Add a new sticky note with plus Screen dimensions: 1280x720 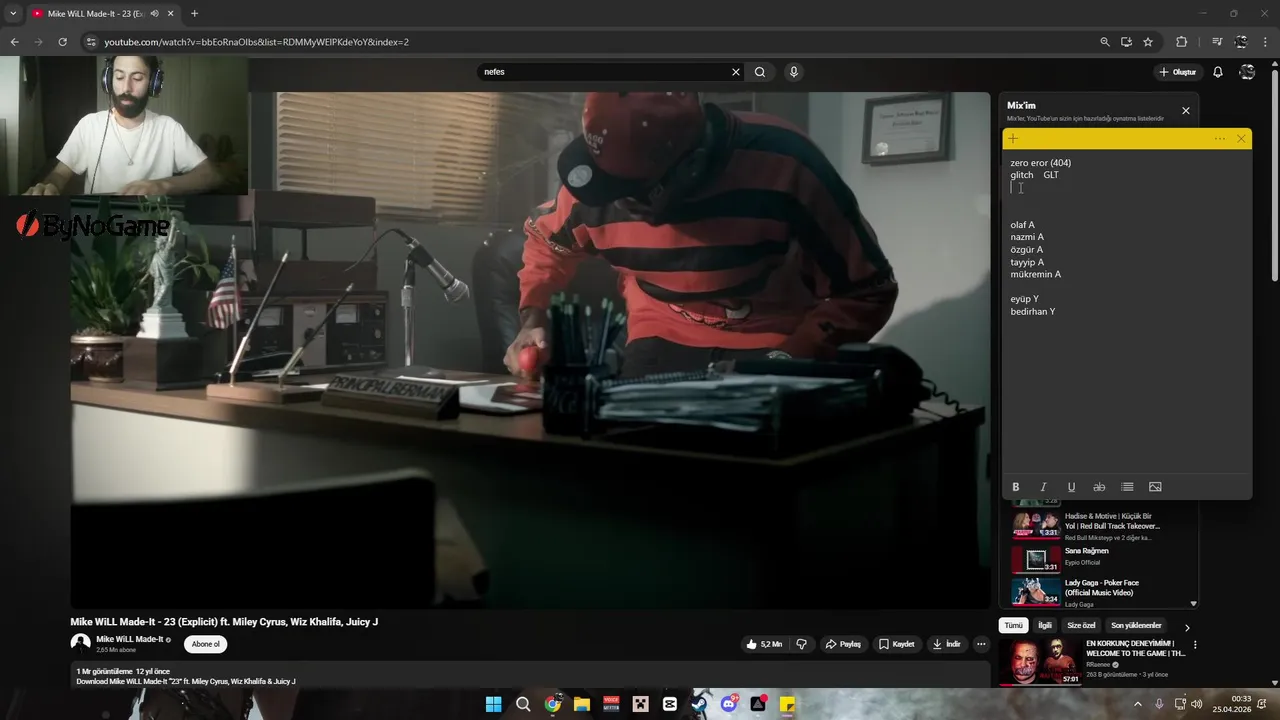1013,139
